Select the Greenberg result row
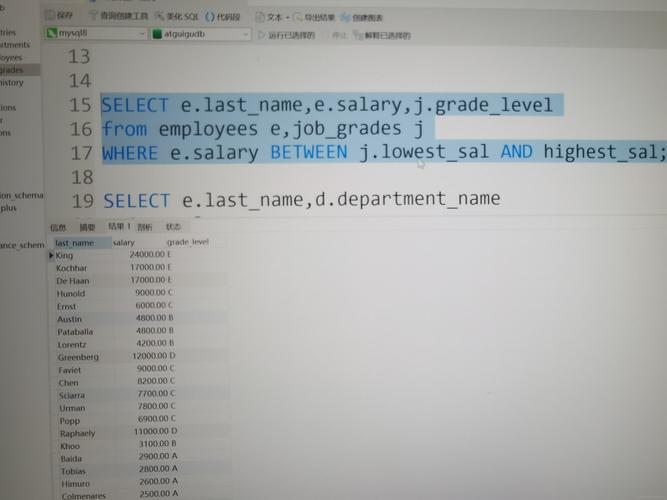The width and height of the screenshot is (667, 500). [x=140, y=356]
